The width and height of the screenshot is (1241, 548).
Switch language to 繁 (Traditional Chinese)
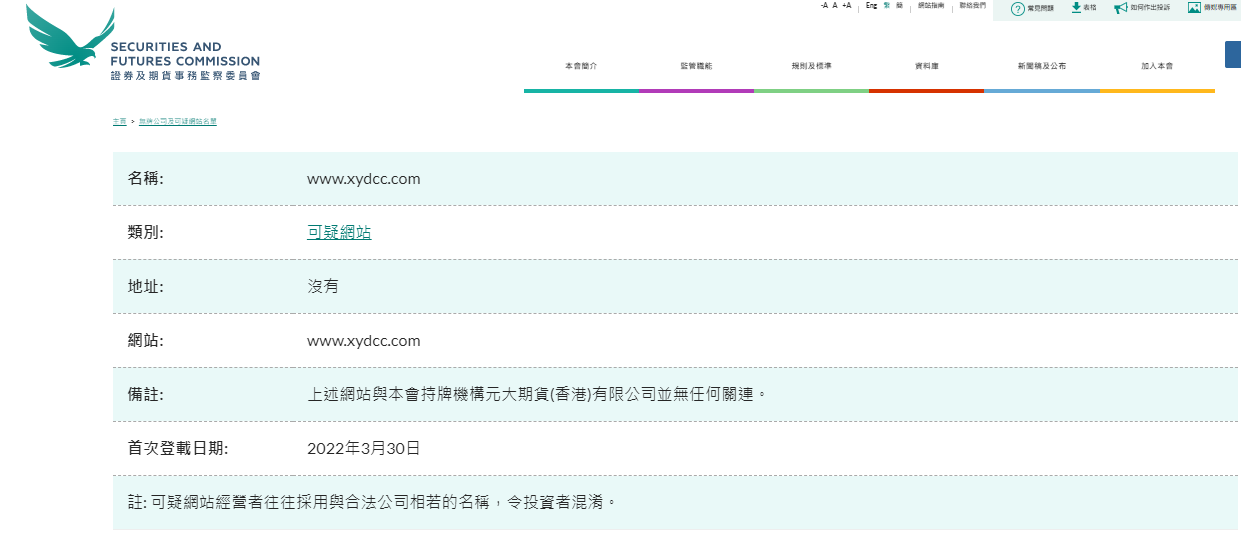point(886,6)
